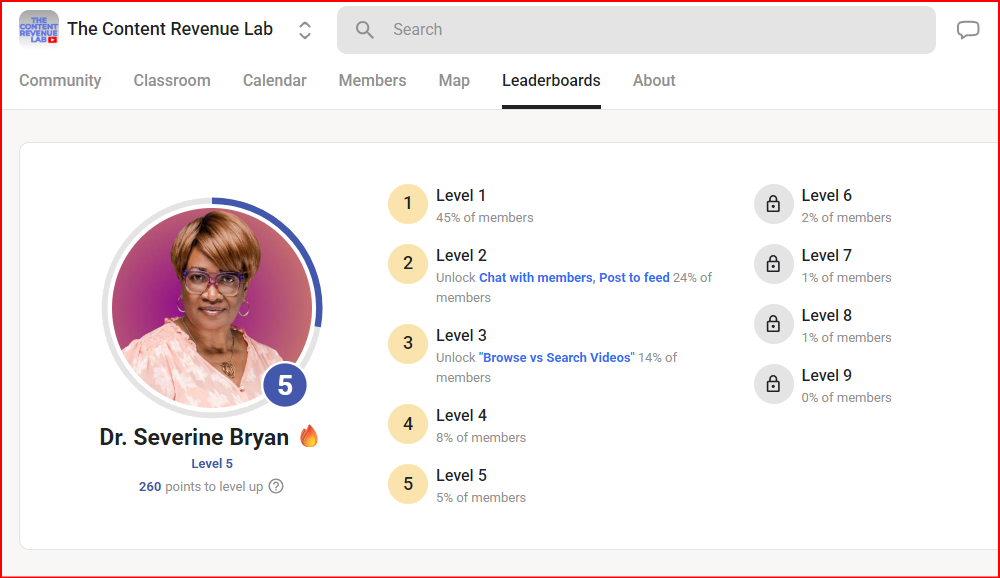Viewport: 1000px width, 578px height.
Task: Open the "Browse vs Search Videos" link
Action: coord(556,358)
